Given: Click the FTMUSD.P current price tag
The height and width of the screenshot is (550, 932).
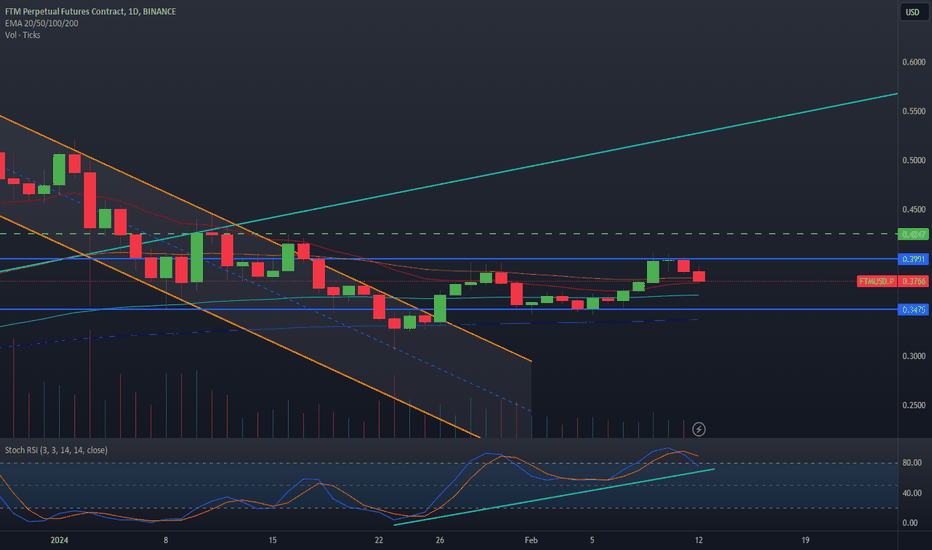Looking at the screenshot, I should pyautogui.click(x=877, y=281).
